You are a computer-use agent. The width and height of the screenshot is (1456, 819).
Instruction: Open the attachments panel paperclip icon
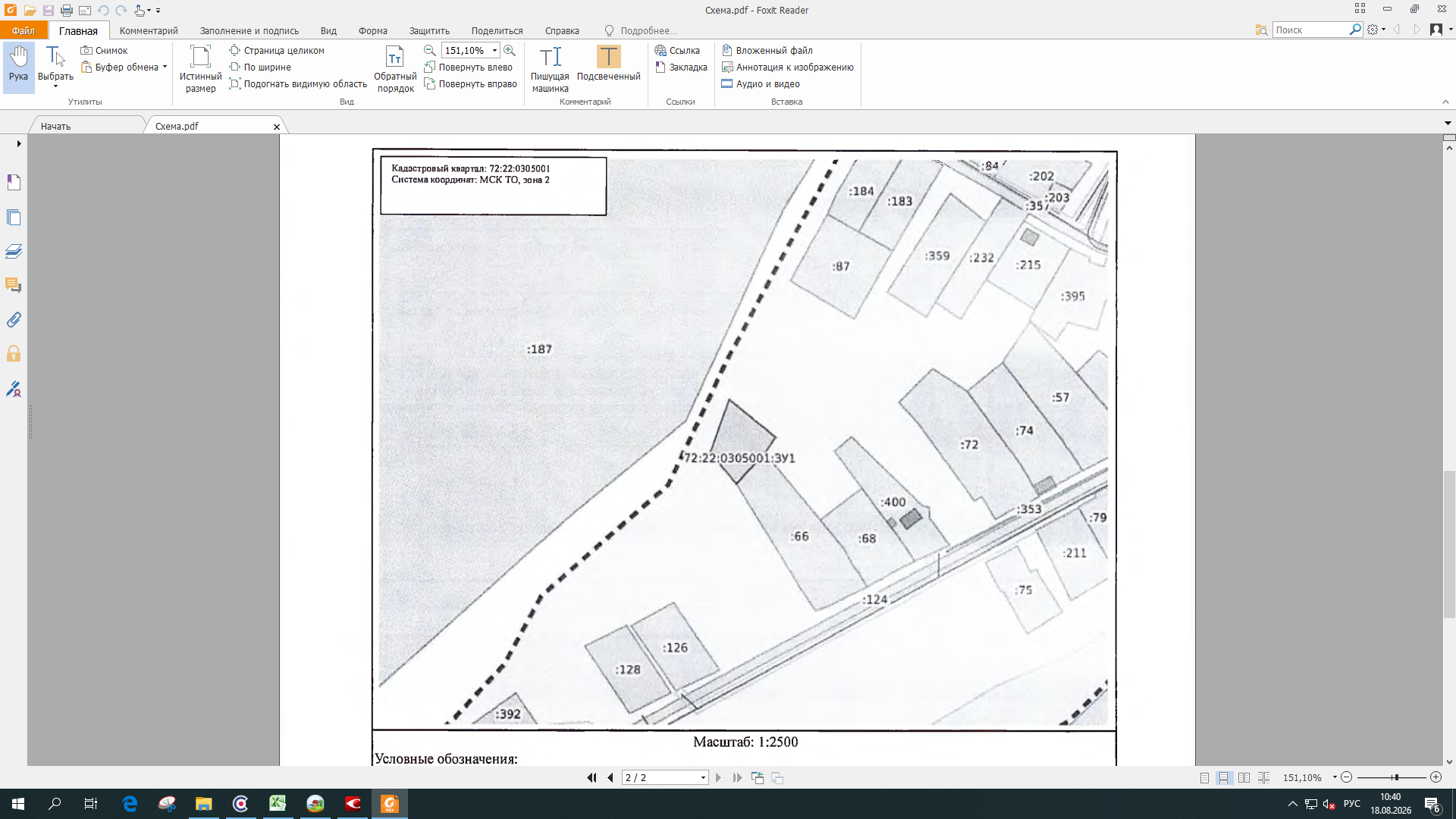(14, 320)
